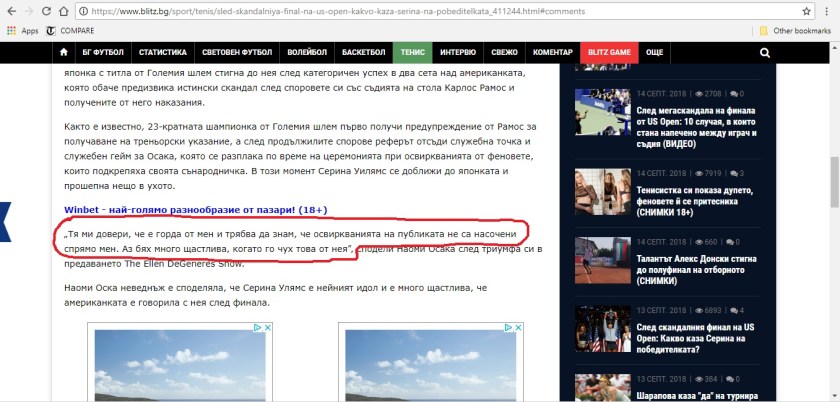Expand the ОЩЕ navigation menu
The width and height of the screenshot is (840, 402).
click(x=654, y=52)
